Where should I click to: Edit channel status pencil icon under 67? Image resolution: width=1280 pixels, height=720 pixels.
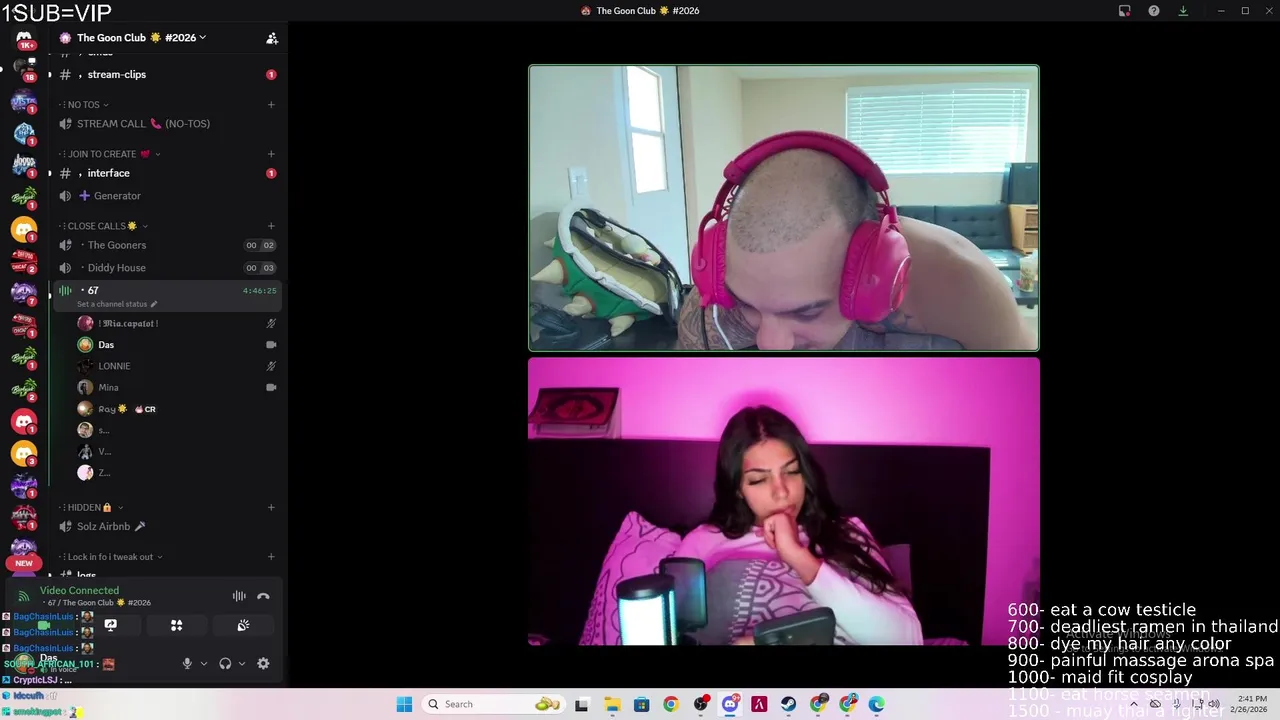click(153, 304)
